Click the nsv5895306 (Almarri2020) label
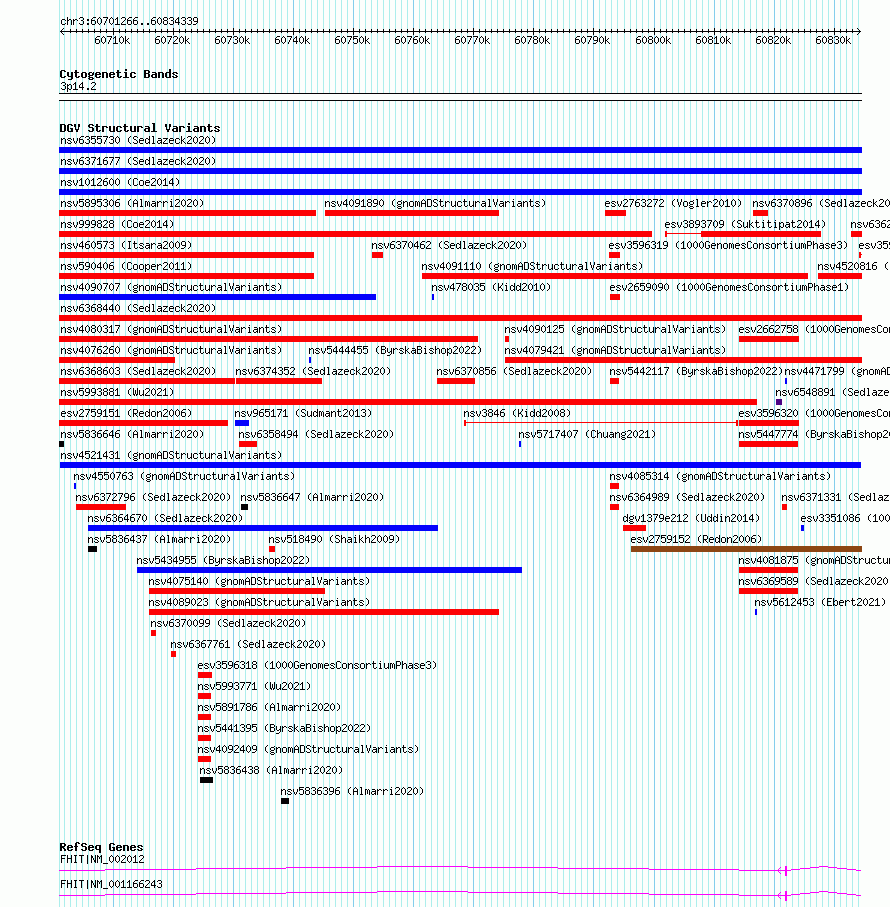The image size is (890, 907). click(x=132, y=203)
